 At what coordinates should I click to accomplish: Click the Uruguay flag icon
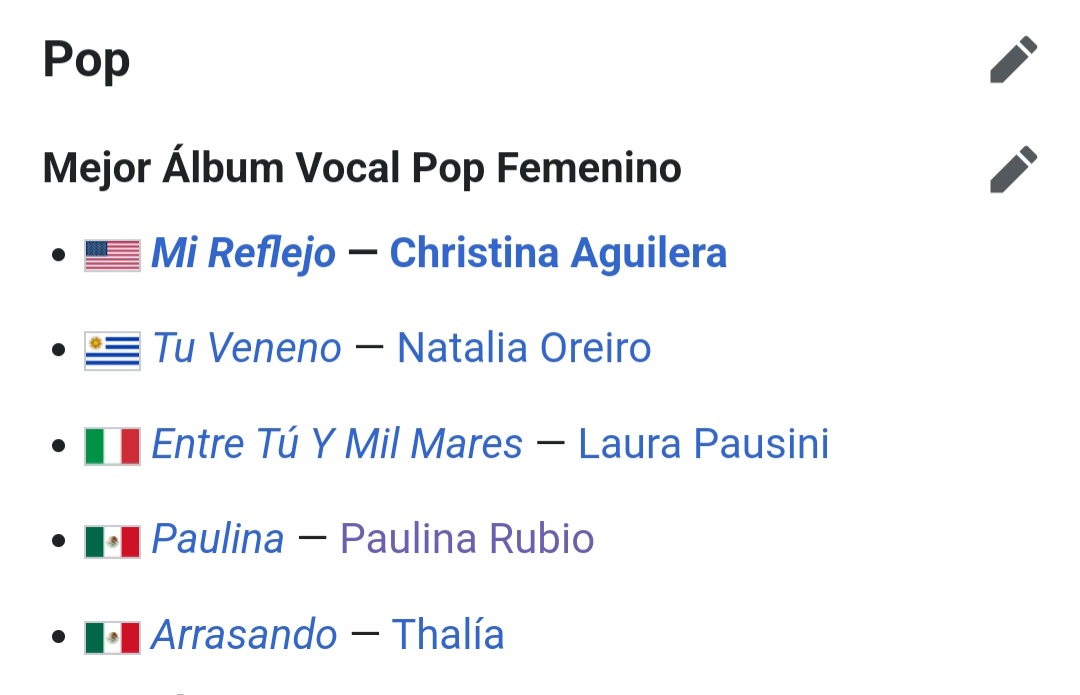click(112, 351)
